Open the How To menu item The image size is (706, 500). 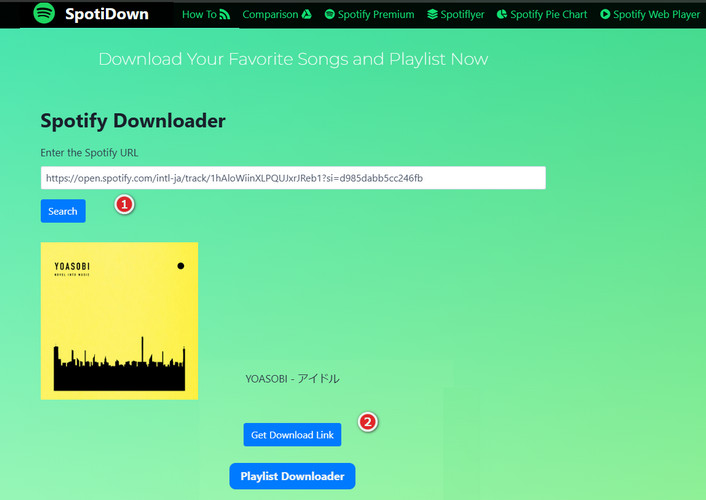pos(199,14)
